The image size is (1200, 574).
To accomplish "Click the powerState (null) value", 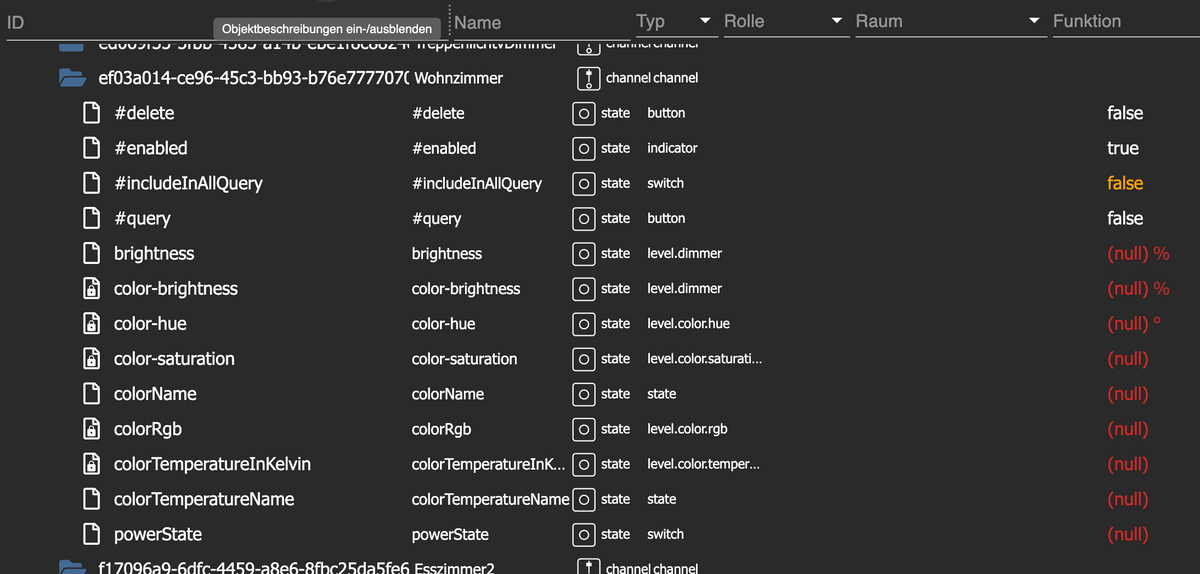I will pyautogui.click(x=1127, y=535).
